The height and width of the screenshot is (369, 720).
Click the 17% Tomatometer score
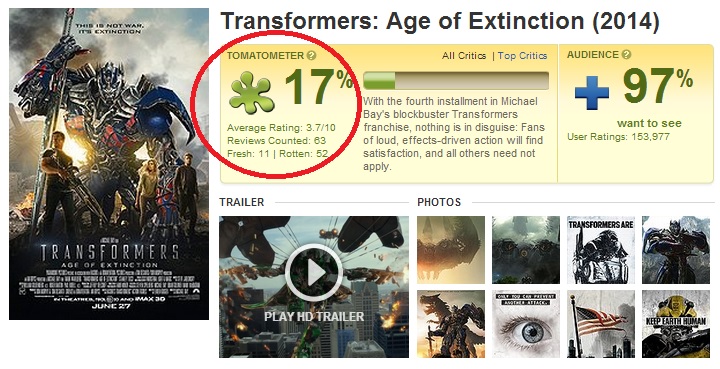[319, 86]
